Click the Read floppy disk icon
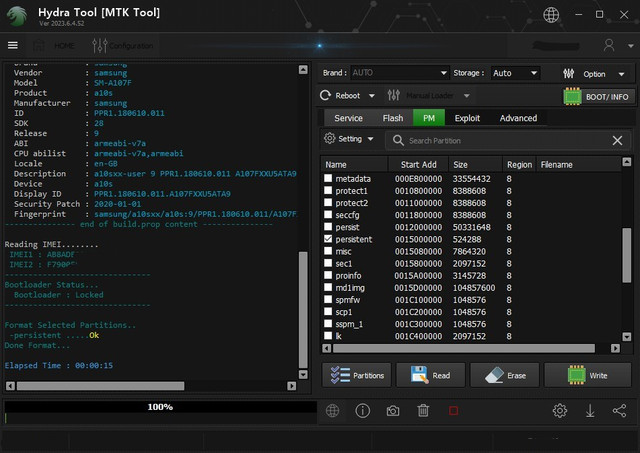The image size is (640, 453). pyautogui.click(x=420, y=375)
